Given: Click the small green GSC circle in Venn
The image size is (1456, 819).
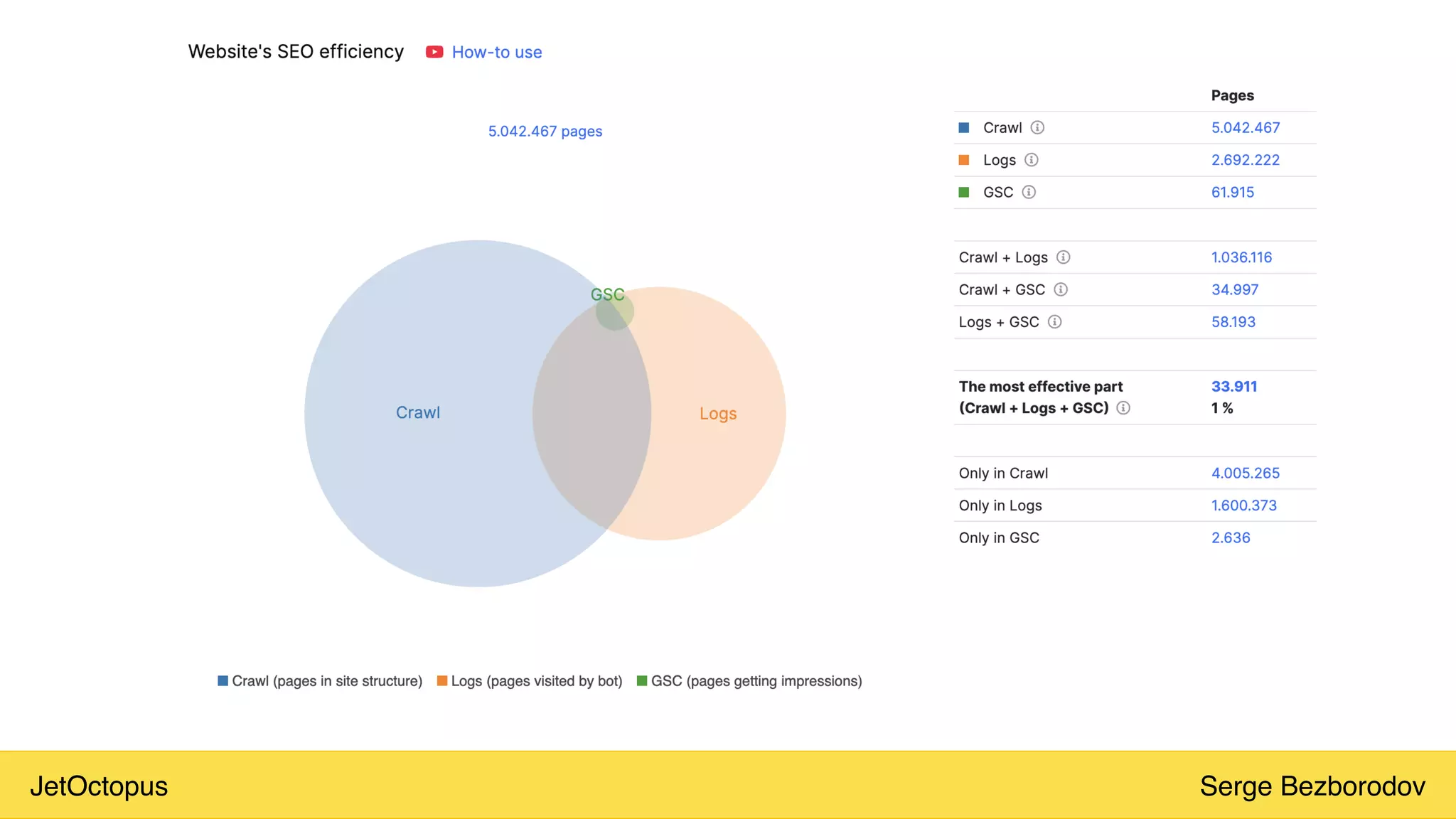Looking at the screenshot, I should (614, 311).
